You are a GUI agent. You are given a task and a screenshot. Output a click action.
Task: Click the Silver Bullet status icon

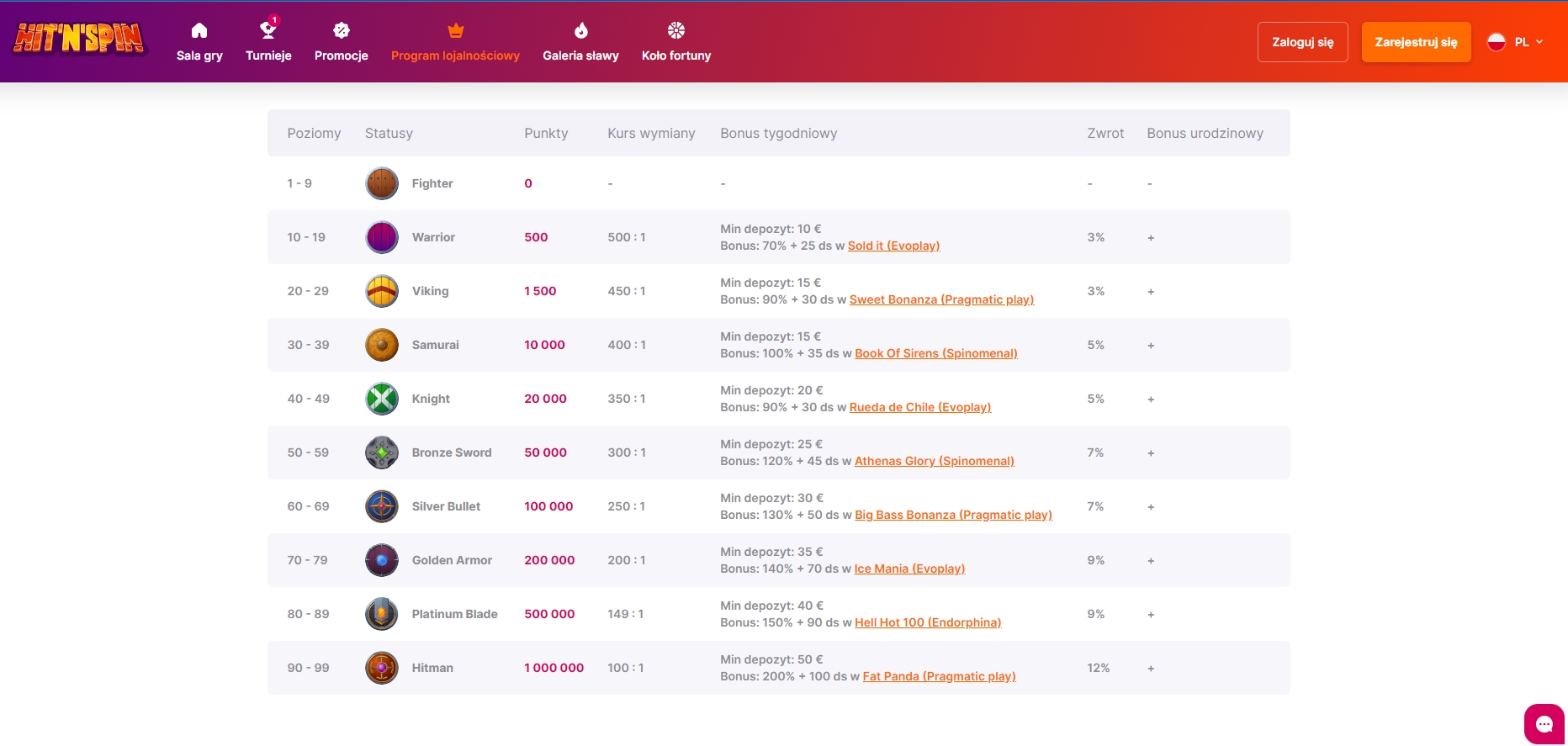pyautogui.click(x=382, y=506)
